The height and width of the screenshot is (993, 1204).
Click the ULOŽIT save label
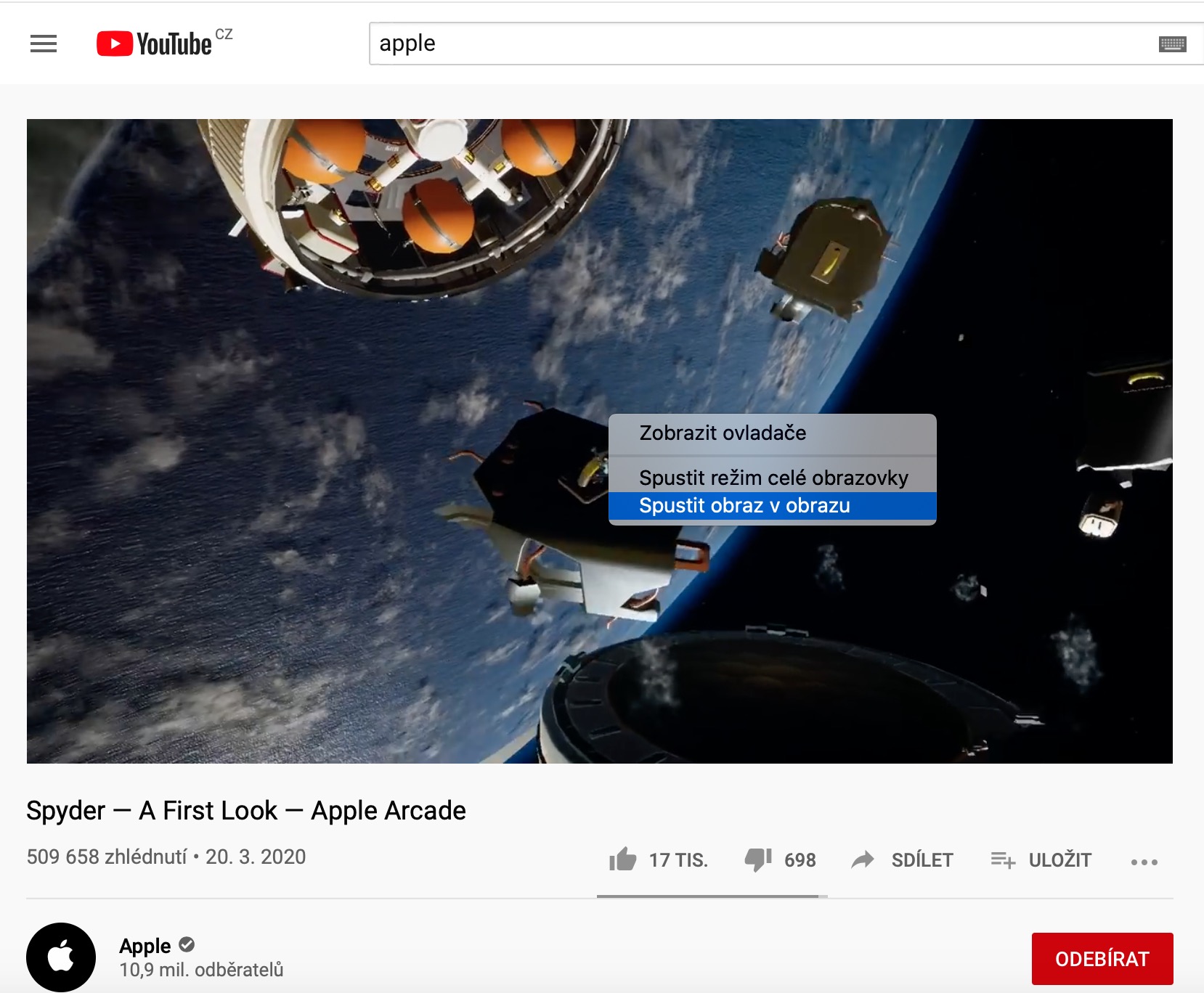point(1060,860)
